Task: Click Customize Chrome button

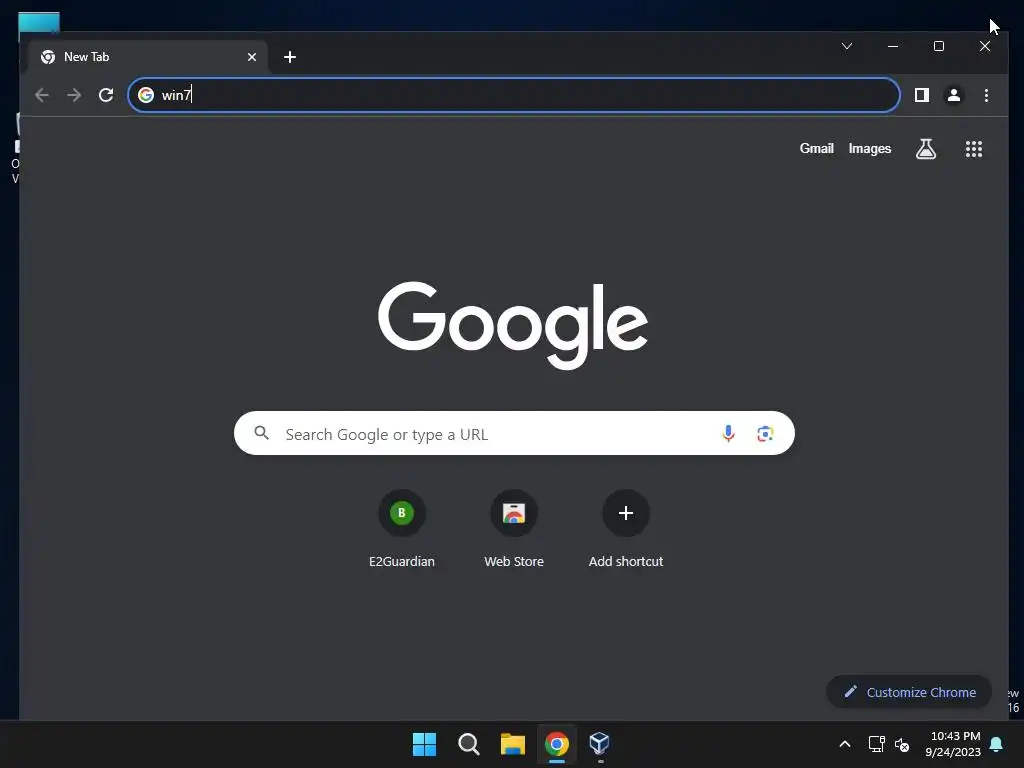Action: click(x=909, y=692)
